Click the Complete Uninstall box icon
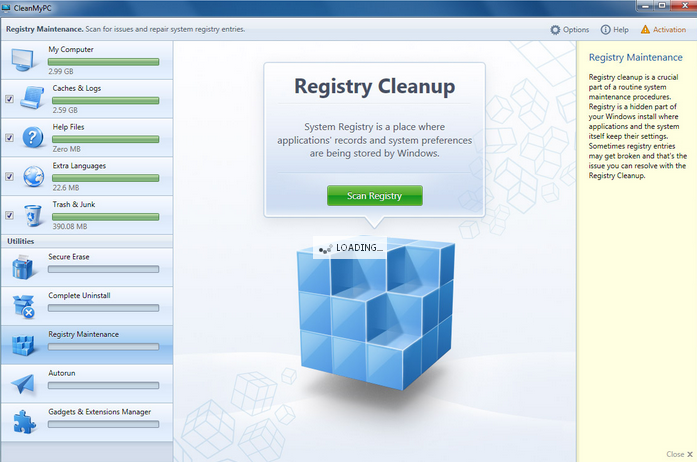Screen dimensions: 697x462 click(x=23, y=306)
